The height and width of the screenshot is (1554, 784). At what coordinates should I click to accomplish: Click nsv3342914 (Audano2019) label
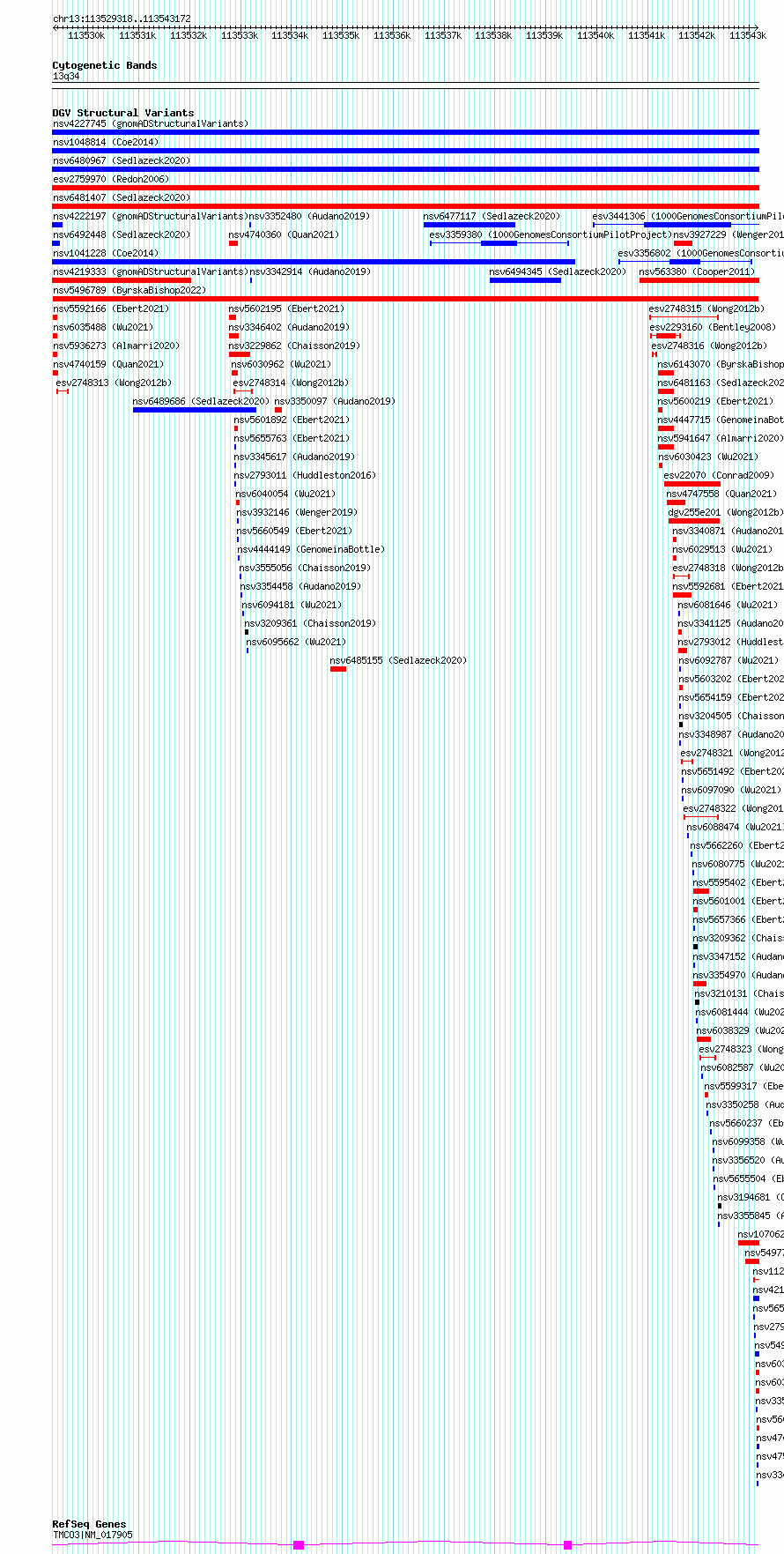point(310,271)
